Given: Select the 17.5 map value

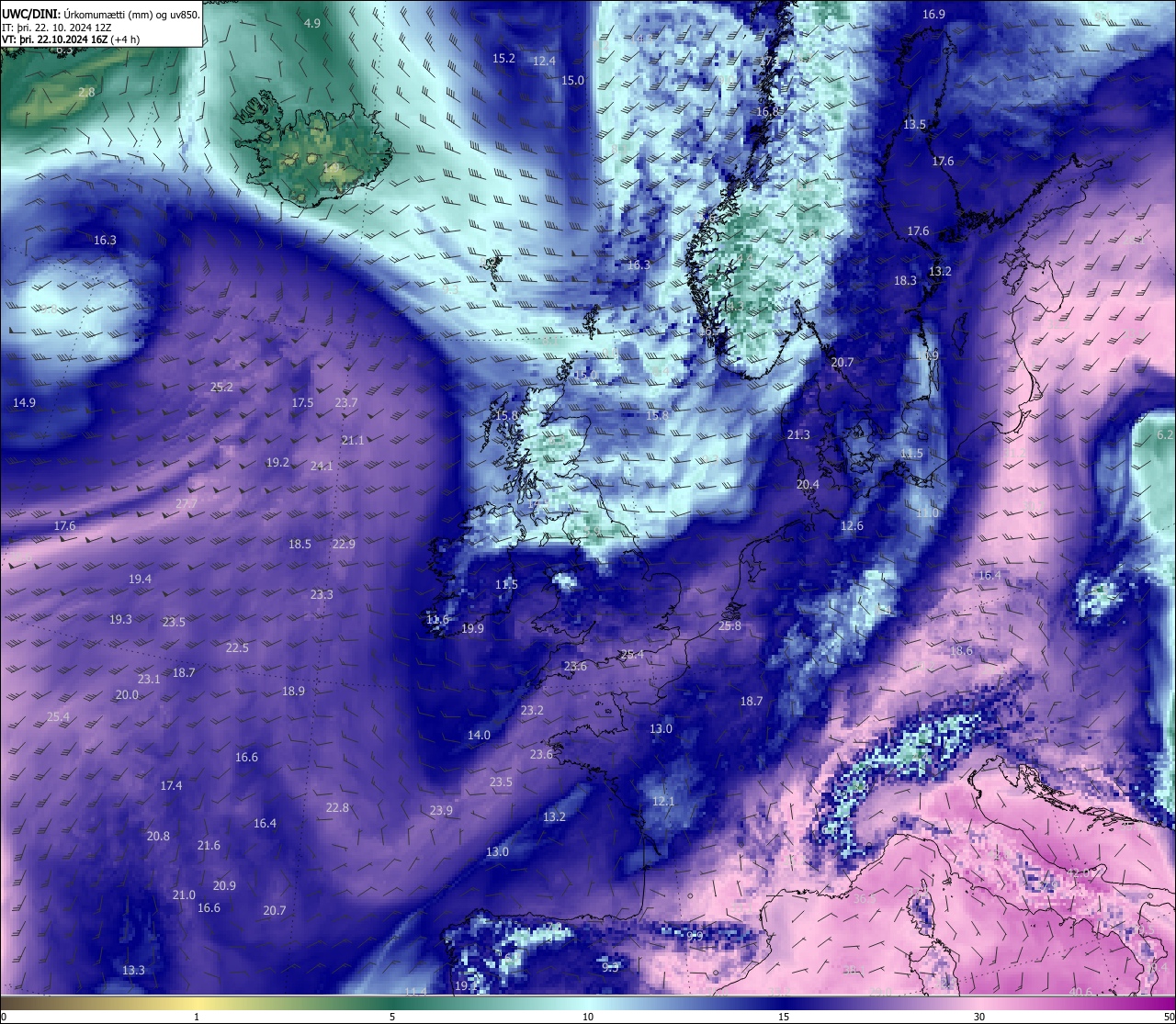Looking at the screenshot, I should [x=302, y=402].
